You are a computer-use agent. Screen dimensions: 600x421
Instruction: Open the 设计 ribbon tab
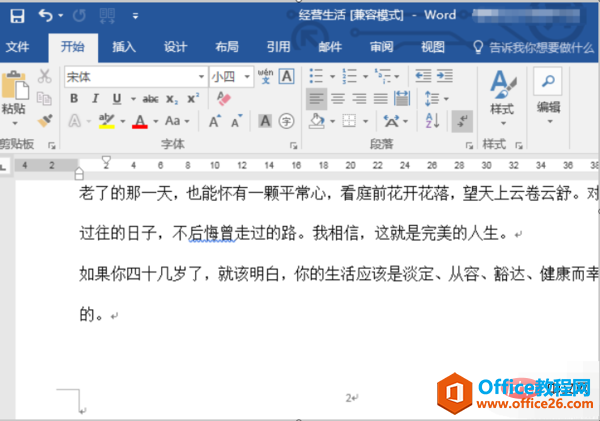[x=176, y=47]
